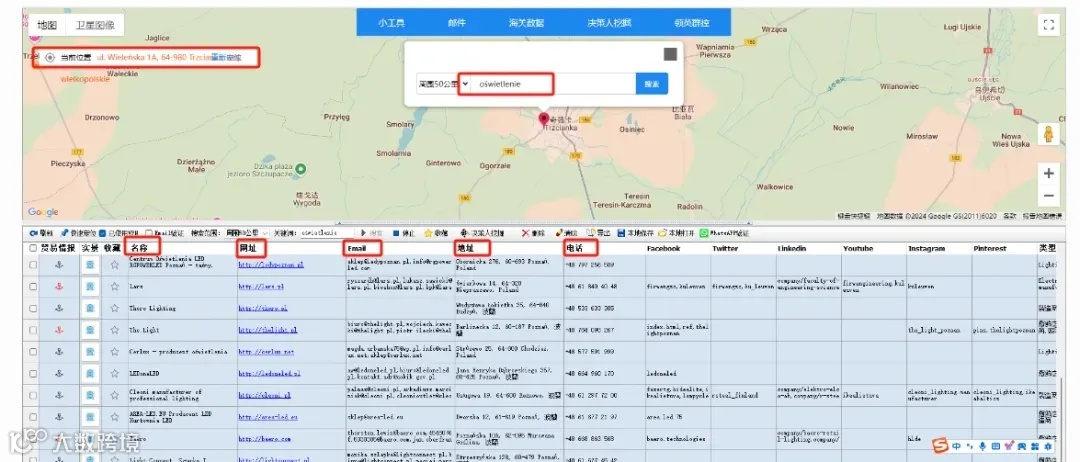Toggle fullscreen map view icon
The height and width of the screenshot is (462, 1080).
pos(1048,25)
